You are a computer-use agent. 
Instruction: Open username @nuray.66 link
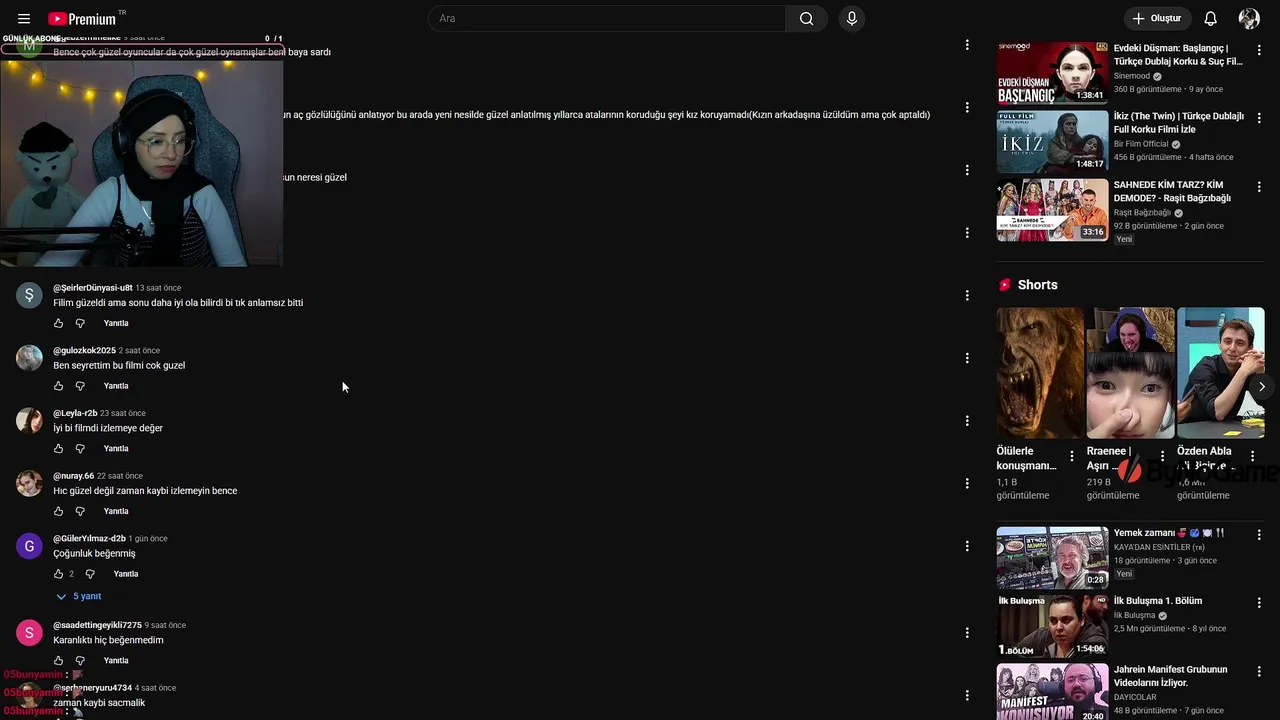pos(73,476)
